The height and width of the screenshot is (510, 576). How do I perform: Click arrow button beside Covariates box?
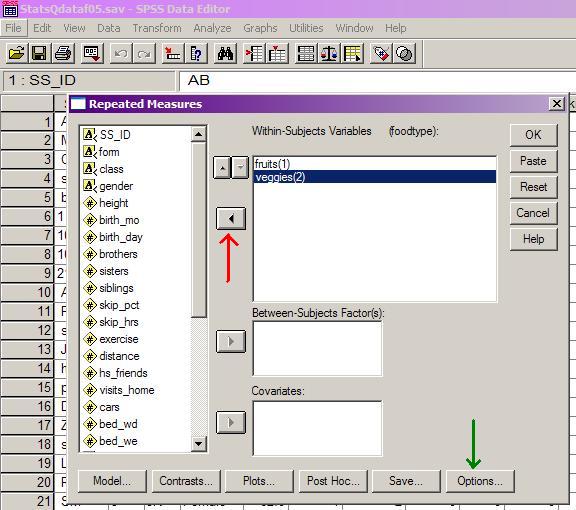(231, 423)
